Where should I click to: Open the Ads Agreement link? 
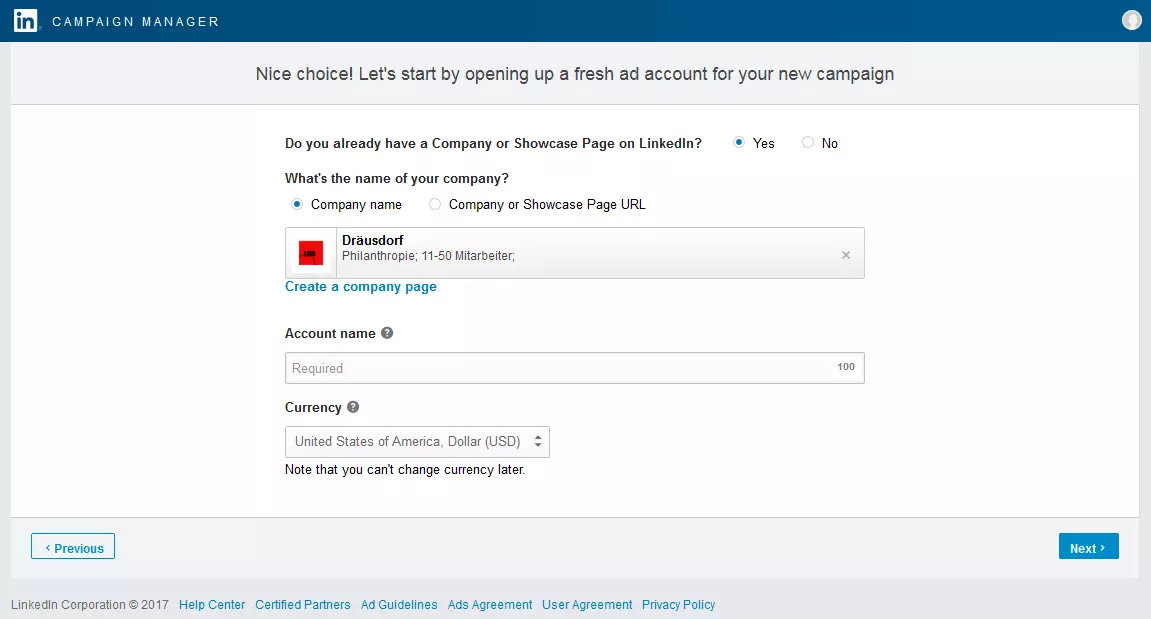[490, 604]
